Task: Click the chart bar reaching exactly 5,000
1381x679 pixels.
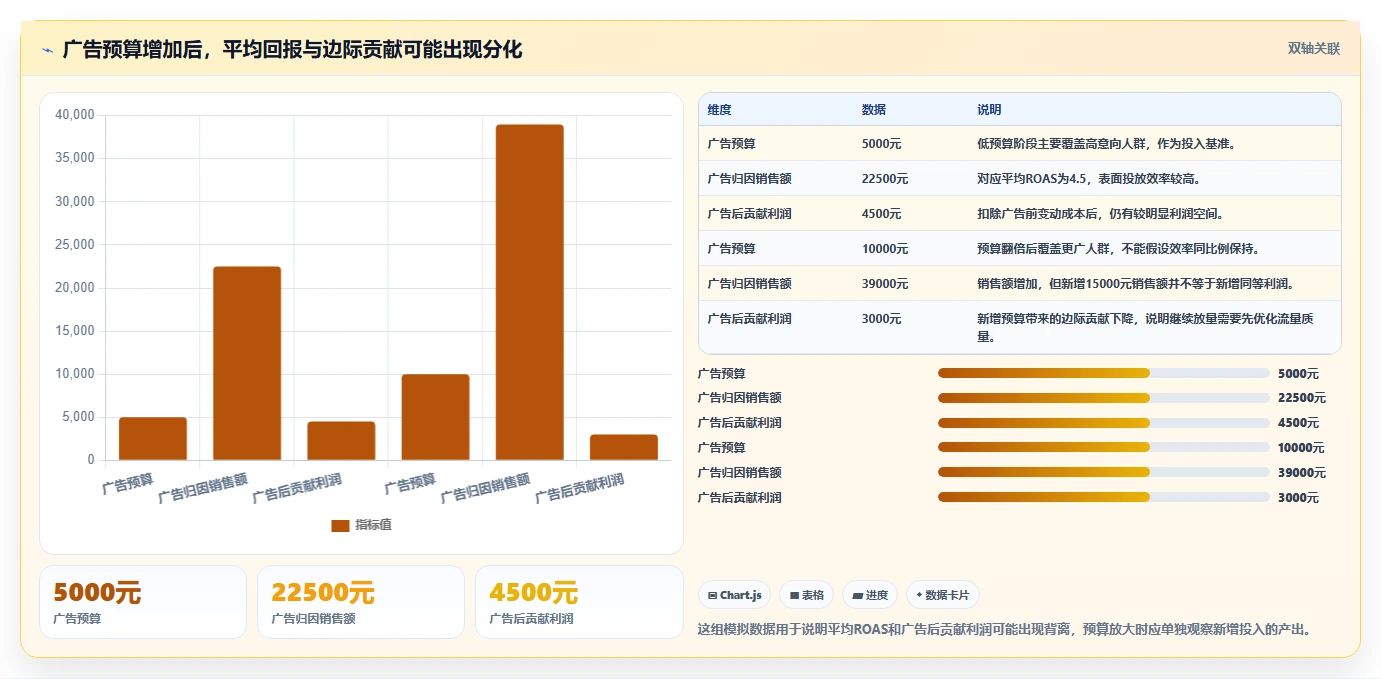Action: (x=153, y=439)
